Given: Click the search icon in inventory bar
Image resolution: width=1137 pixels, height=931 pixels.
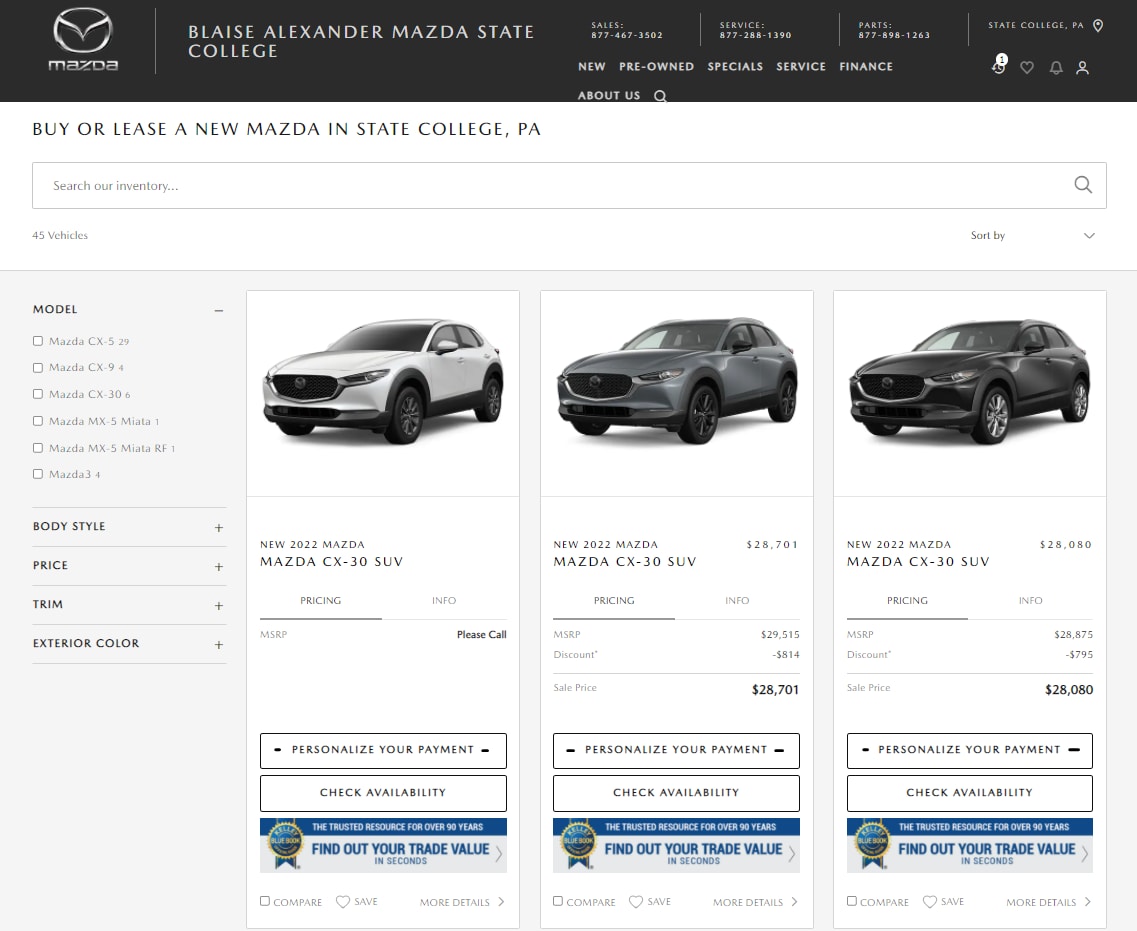Looking at the screenshot, I should click(1083, 185).
